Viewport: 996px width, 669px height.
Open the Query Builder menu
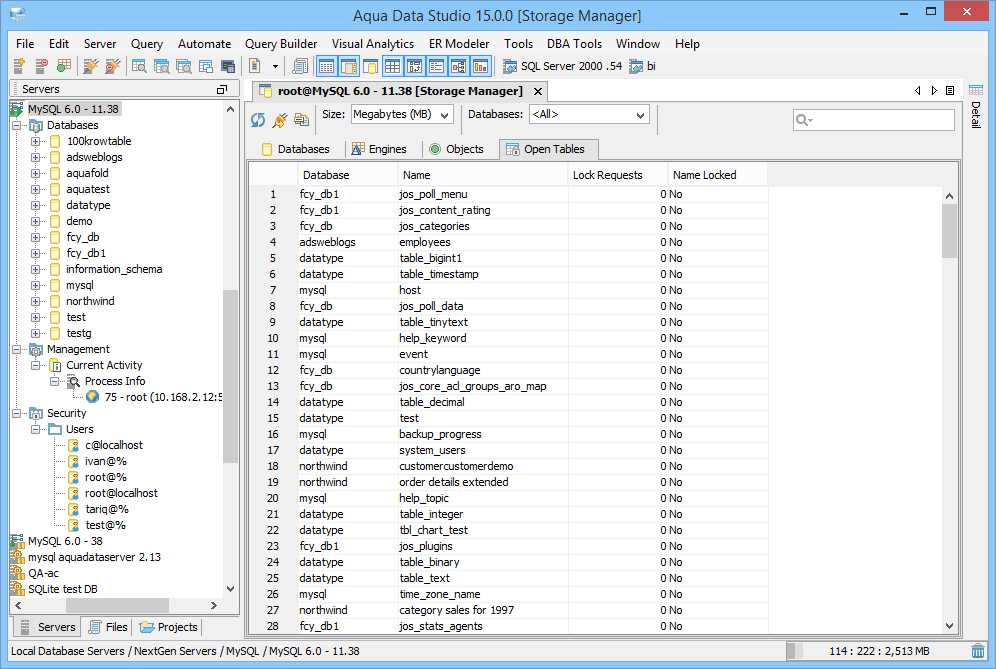coord(281,44)
